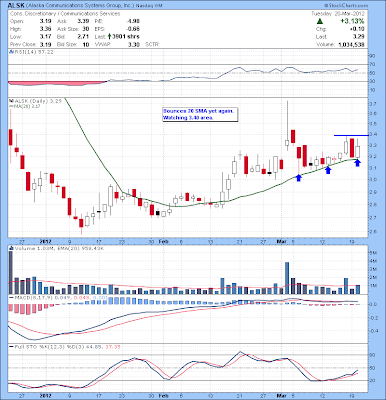Click the Nasdaq GM exchange label

[149, 6]
